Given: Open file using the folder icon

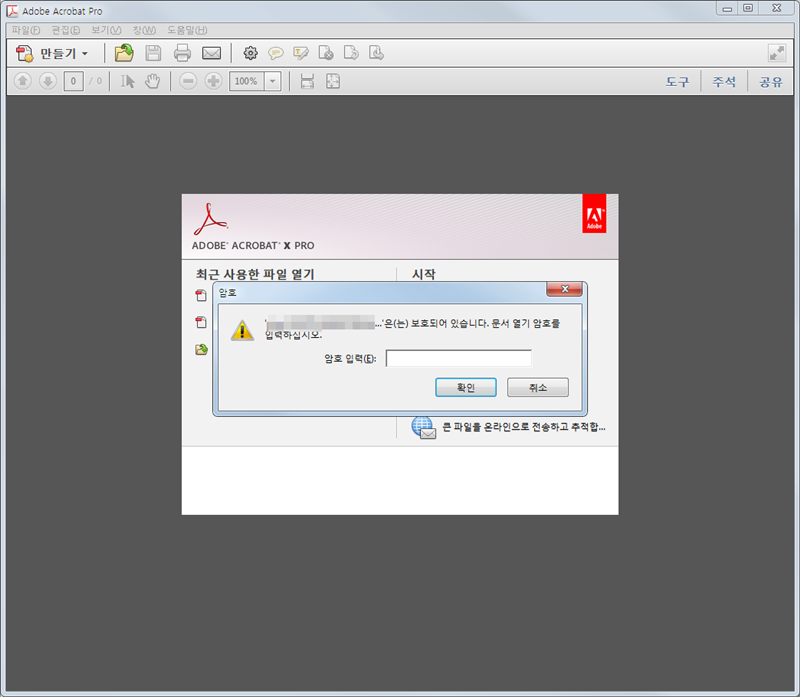Looking at the screenshot, I should (x=124, y=53).
